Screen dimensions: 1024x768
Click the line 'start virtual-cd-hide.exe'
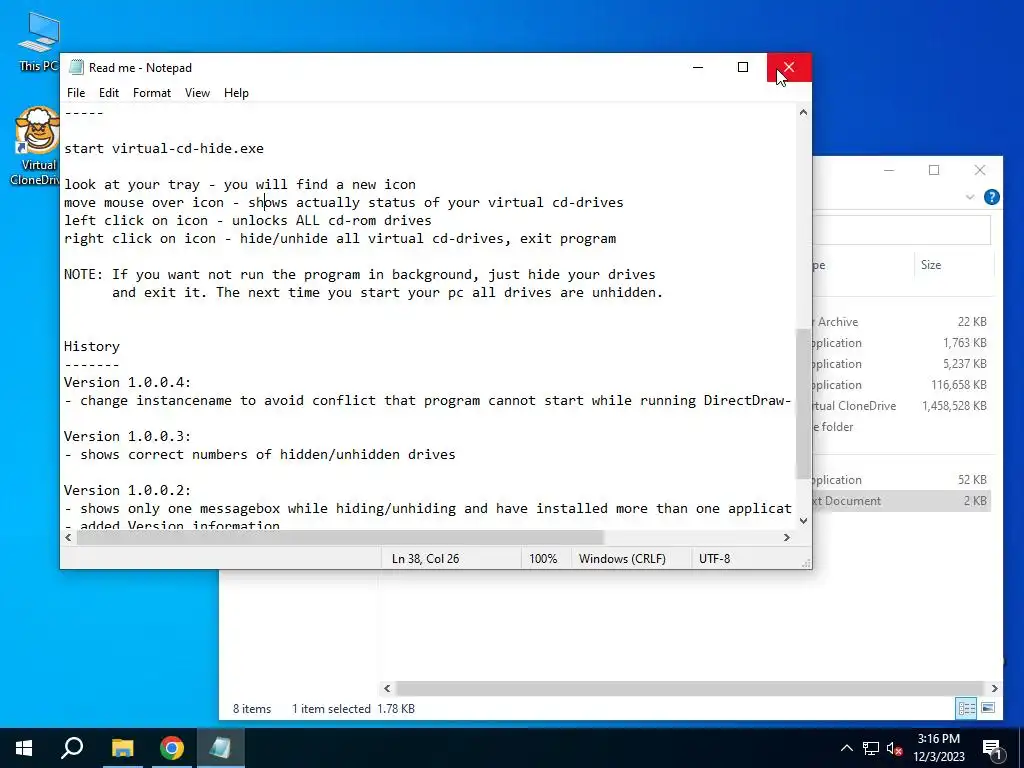click(164, 148)
